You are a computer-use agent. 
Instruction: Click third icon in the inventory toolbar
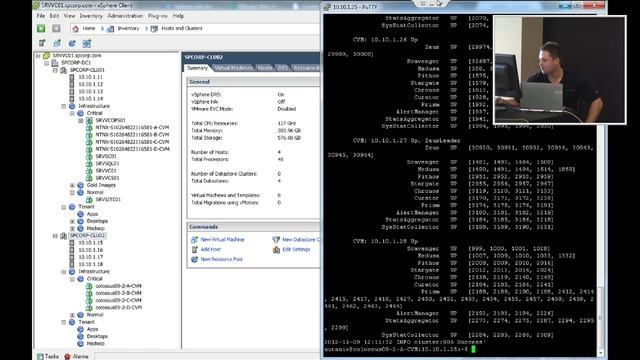[72, 43]
